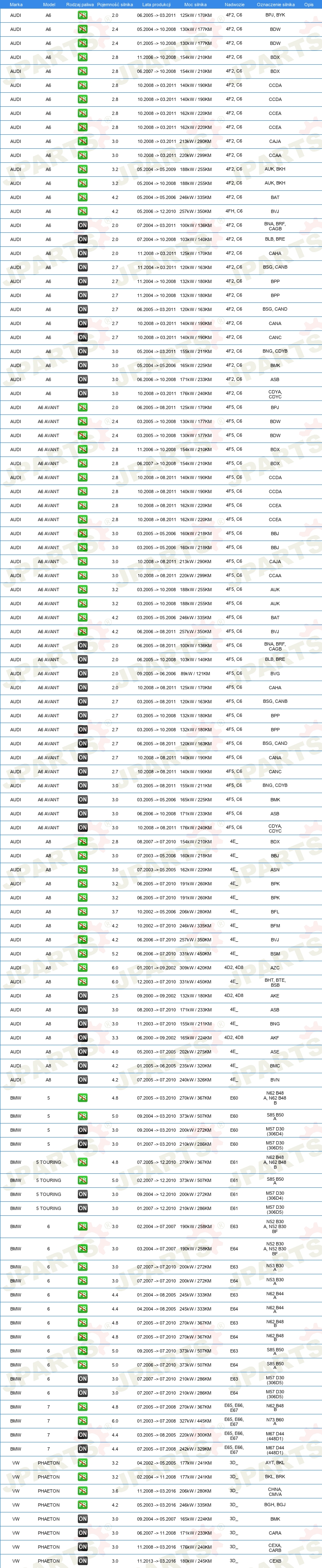Click petrol icon in Audi A6 BPJ, BYK row
The width and height of the screenshot is (322, 1568).
pyautogui.click(x=82, y=15)
